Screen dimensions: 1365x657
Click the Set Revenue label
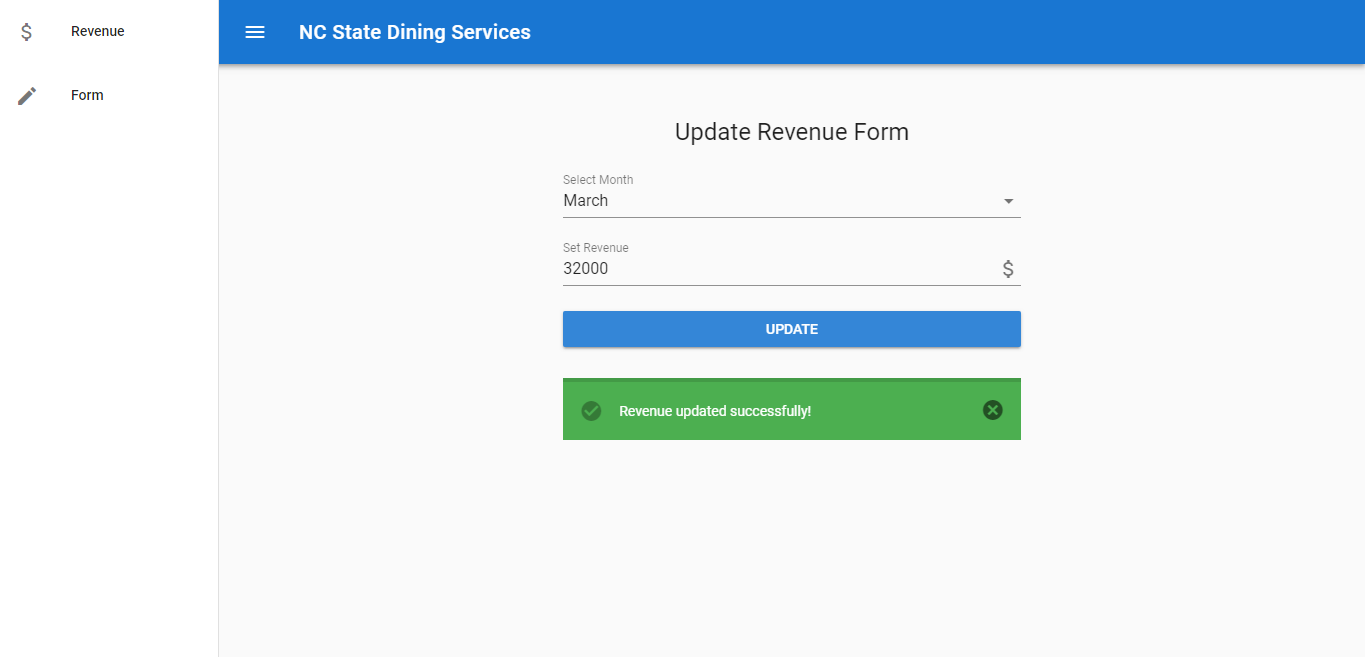pyautogui.click(x=596, y=248)
